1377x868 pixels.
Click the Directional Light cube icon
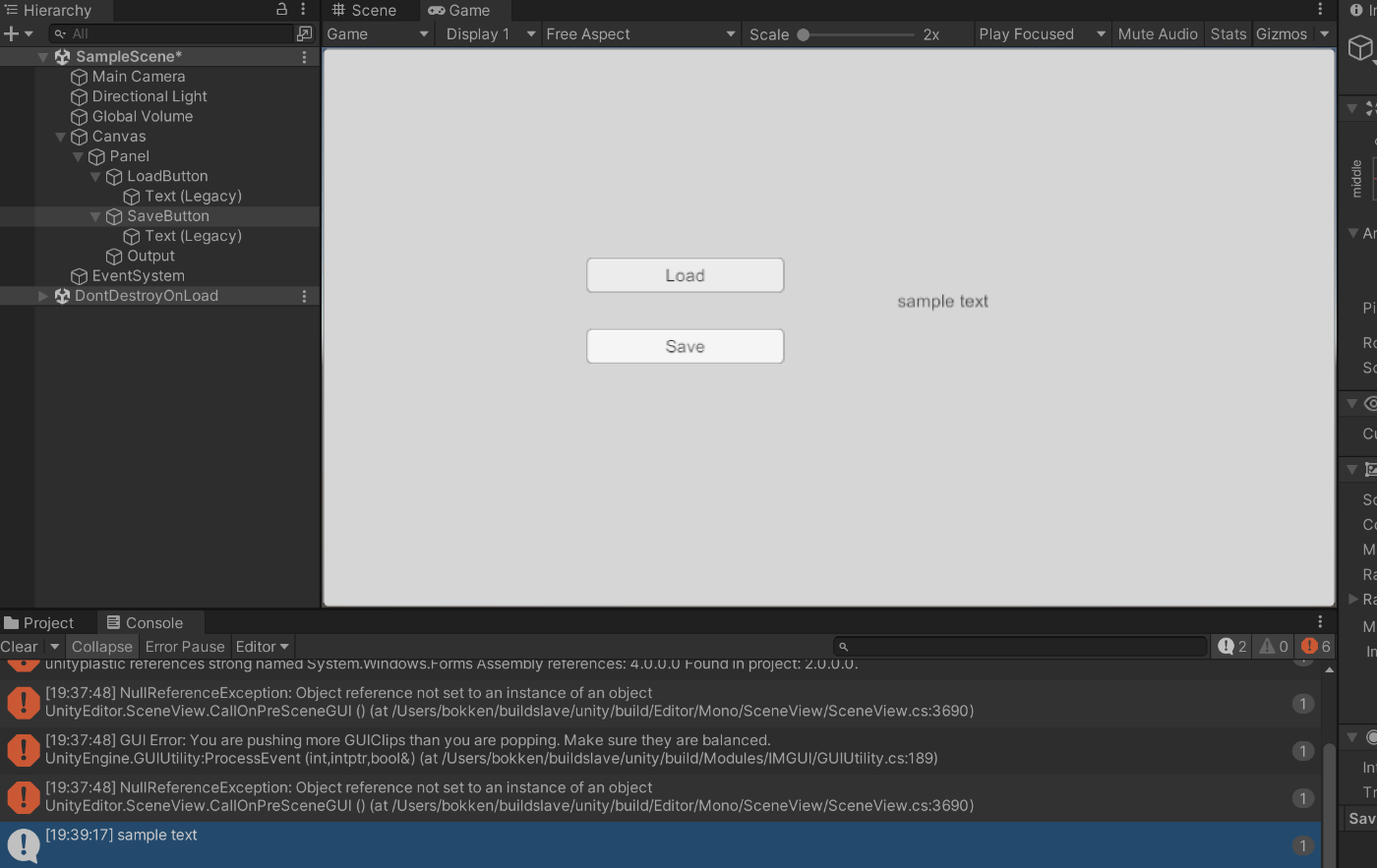(80, 96)
